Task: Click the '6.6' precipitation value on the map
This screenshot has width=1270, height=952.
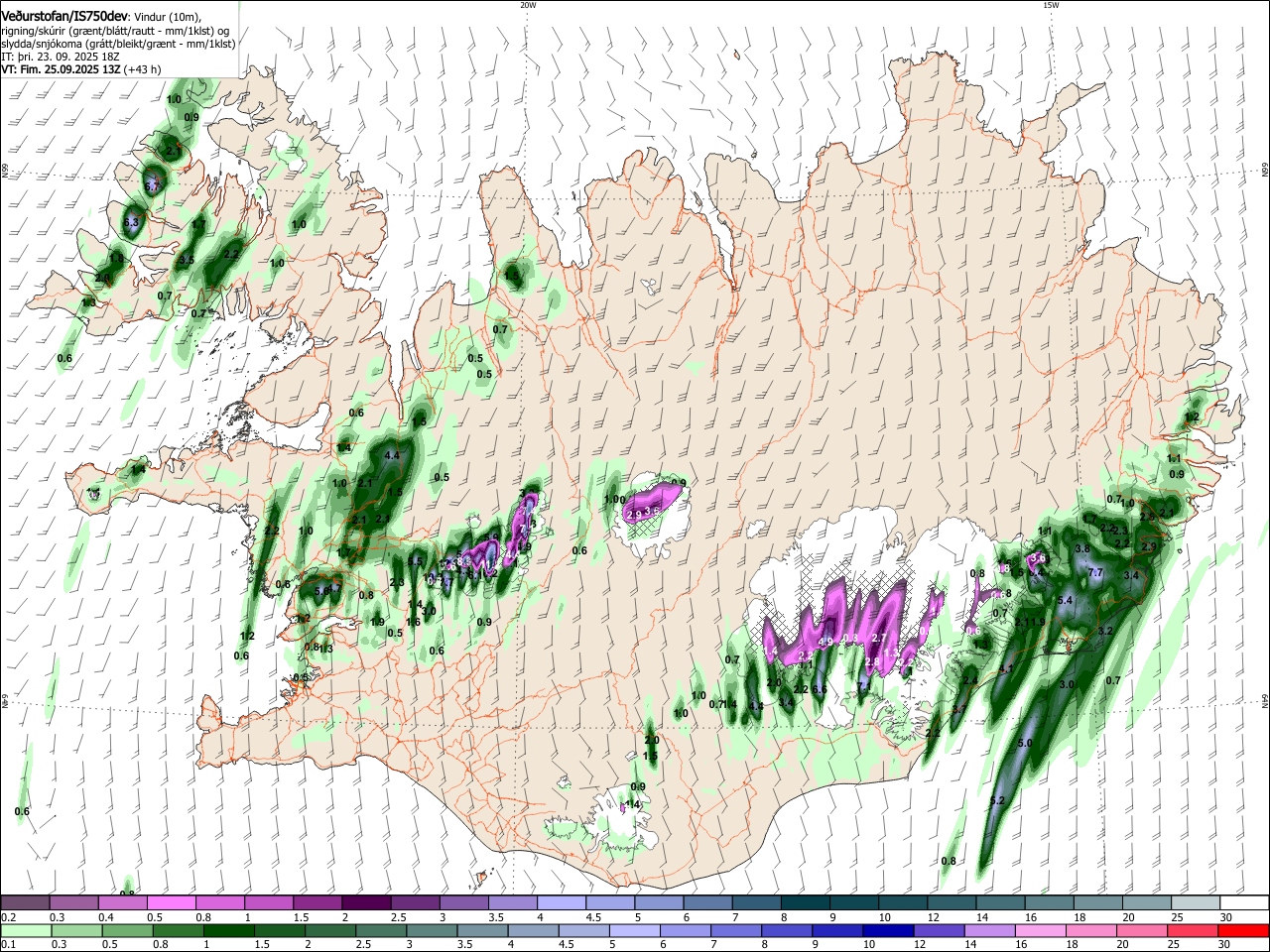Action: tap(820, 689)
